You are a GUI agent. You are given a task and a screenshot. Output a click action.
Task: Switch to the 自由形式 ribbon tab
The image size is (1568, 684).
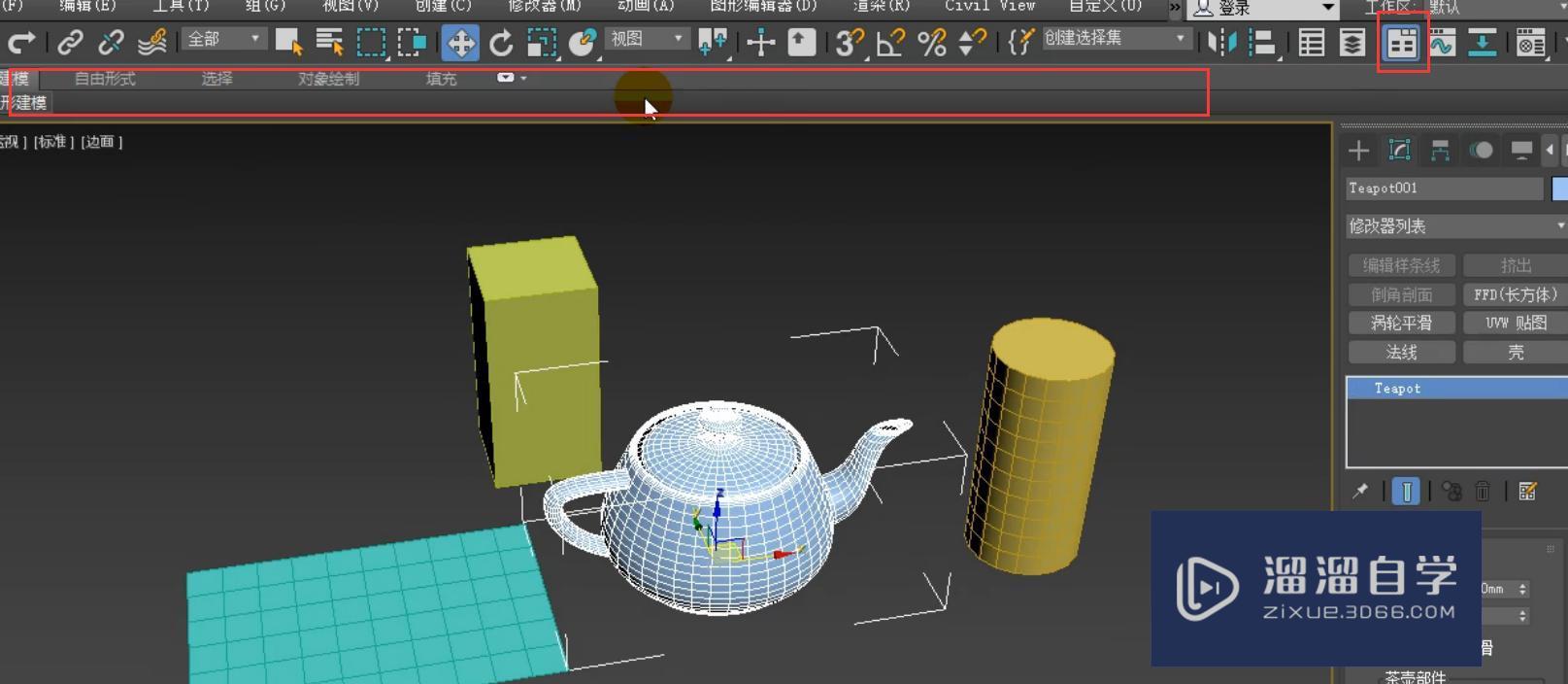105,79
